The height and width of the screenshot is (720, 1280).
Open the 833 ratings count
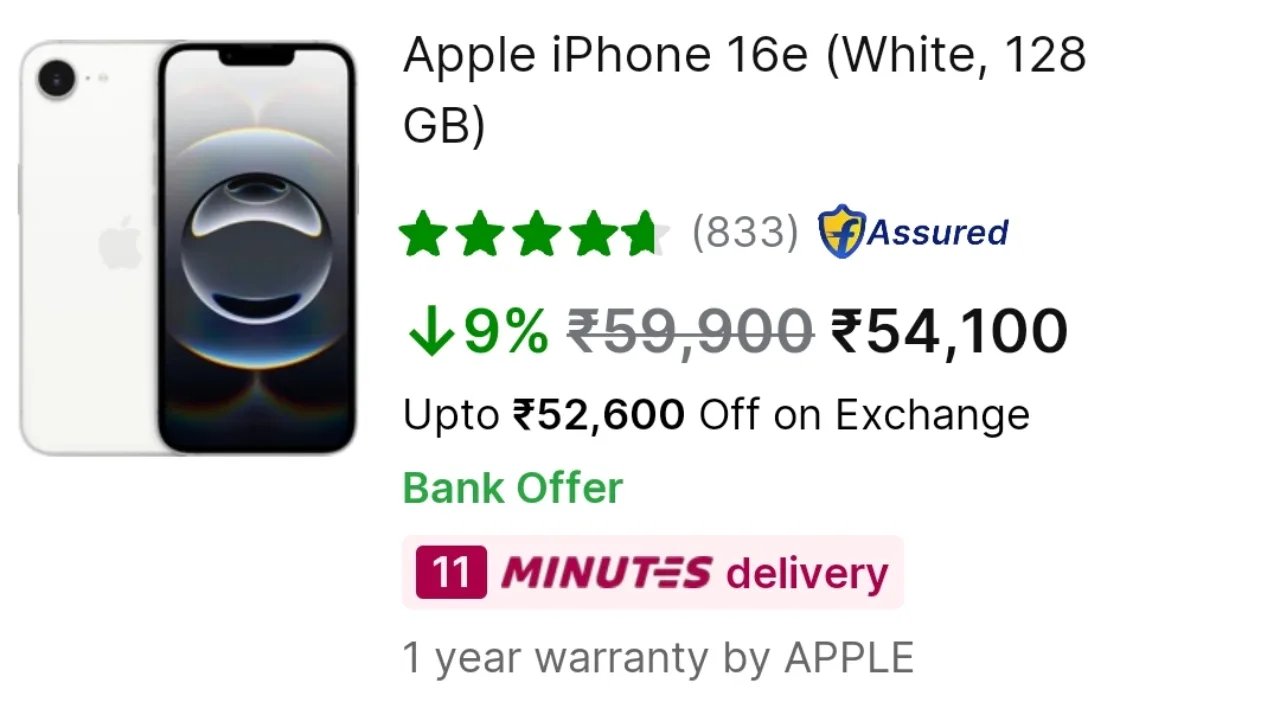coord(745,233)
